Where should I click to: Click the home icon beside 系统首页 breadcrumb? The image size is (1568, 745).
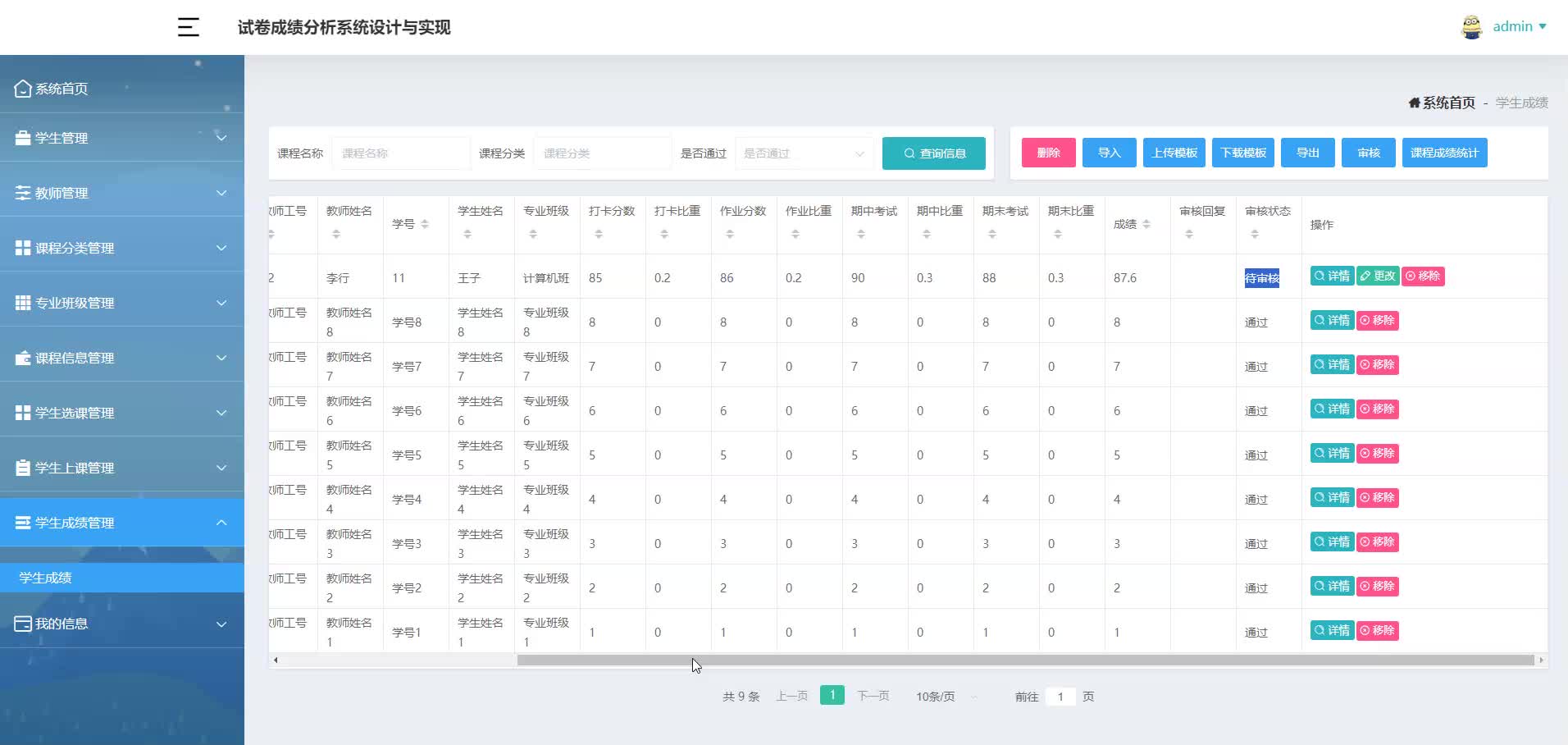[x=1414, y=102]
